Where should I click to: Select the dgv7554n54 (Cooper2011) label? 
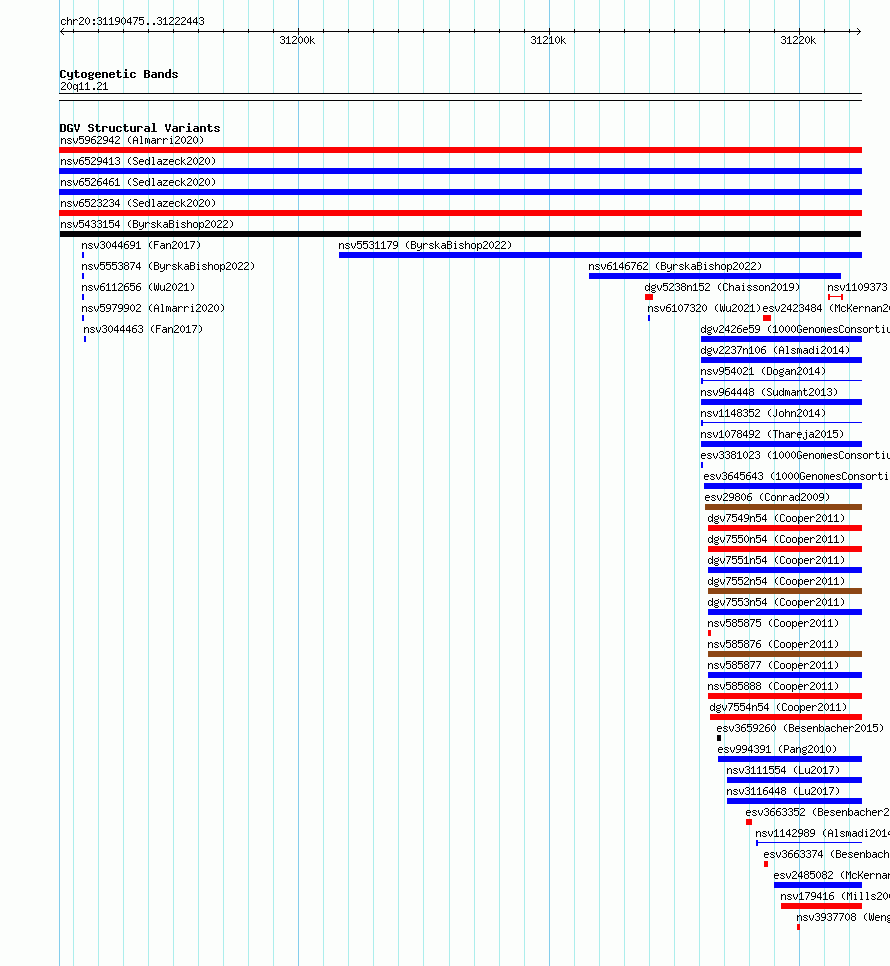coord(779,706)
